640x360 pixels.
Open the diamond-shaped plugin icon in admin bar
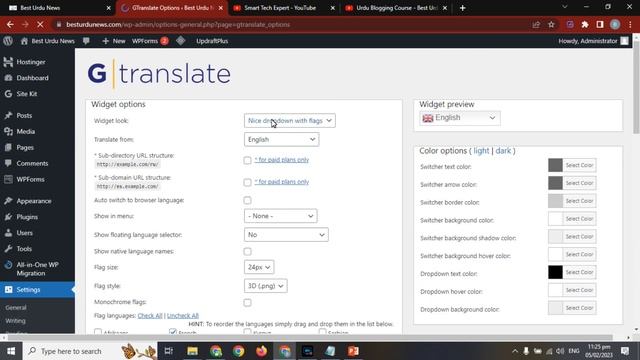[x=180, y=41]
